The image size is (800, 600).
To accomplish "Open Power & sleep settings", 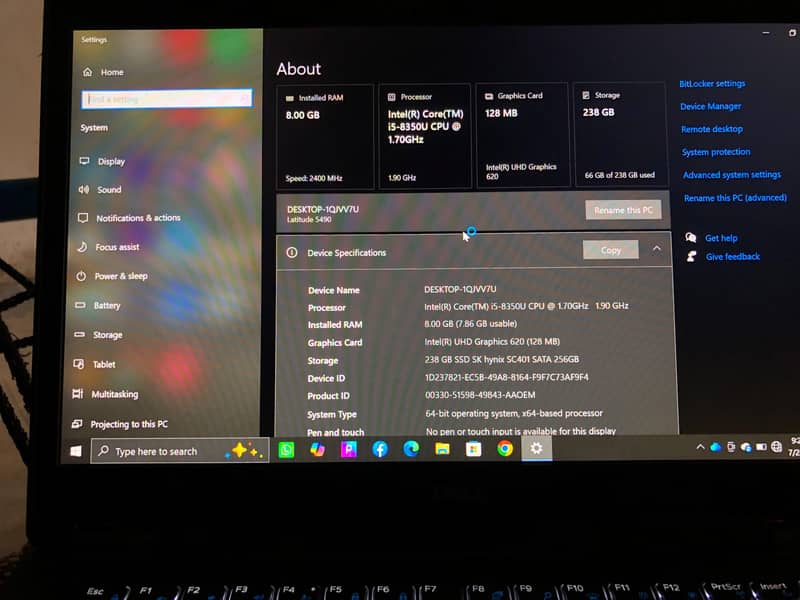I will tap(112, 276).
